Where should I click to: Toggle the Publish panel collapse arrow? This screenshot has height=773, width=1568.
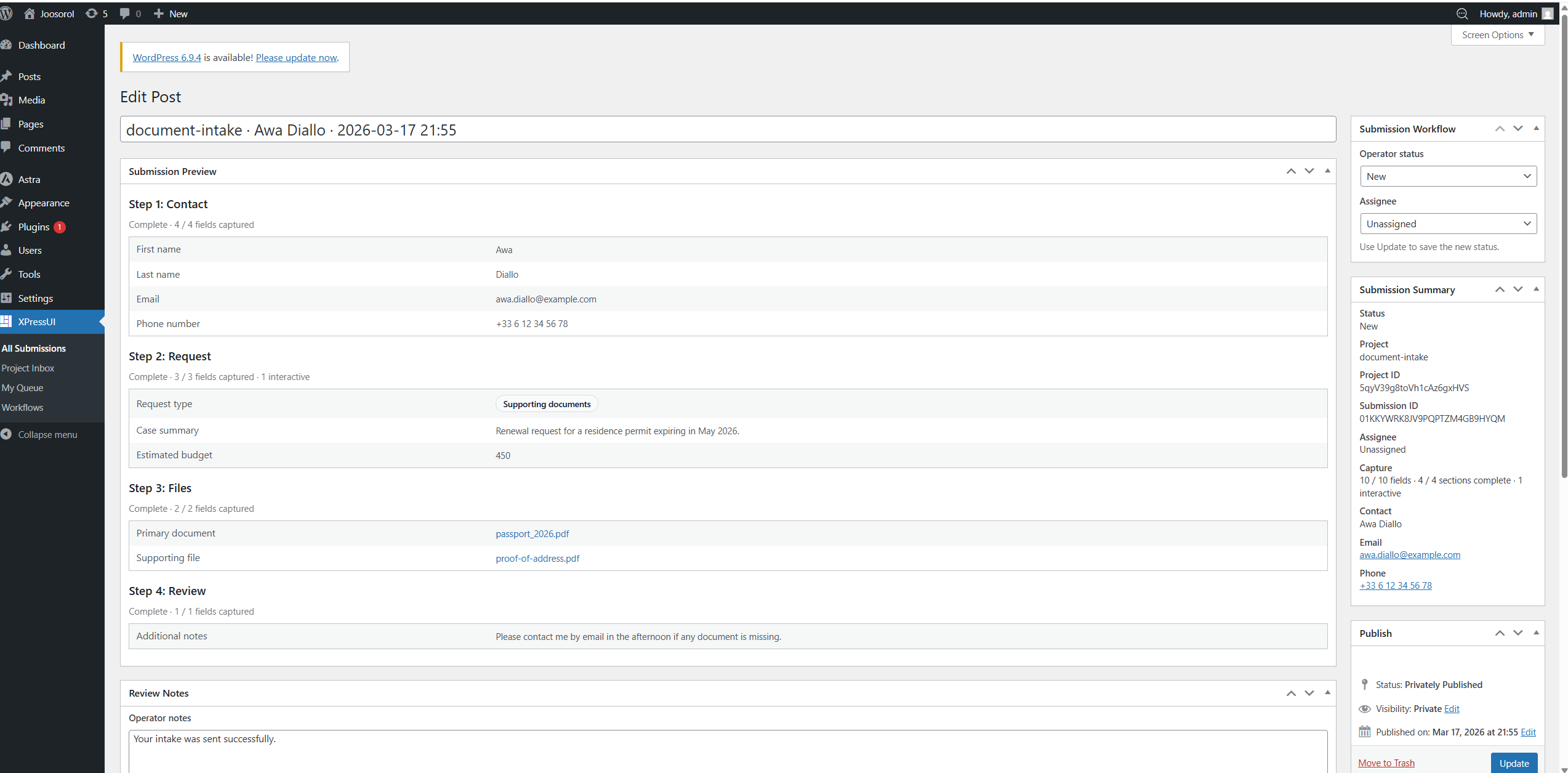[1536, 633]
